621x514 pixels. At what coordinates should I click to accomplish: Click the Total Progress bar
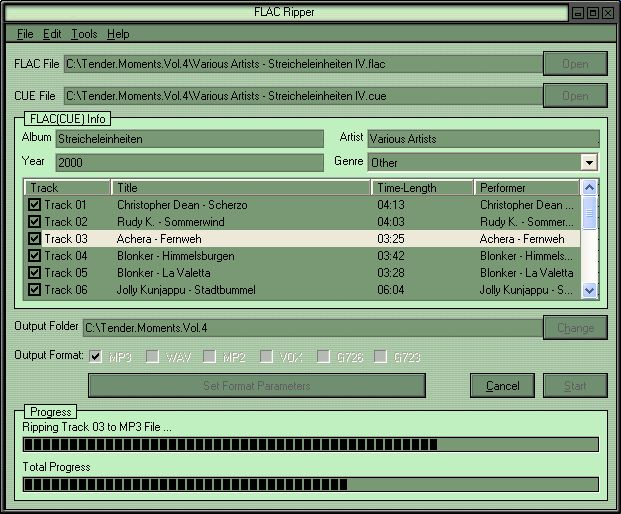(310, 484)
